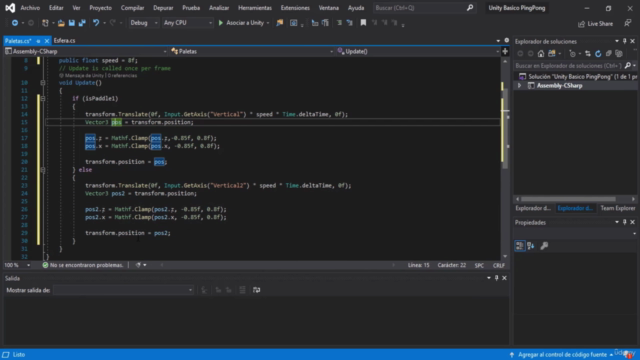Switch to the Team Explorer tab
The height and width of the screenshot is (360, 640).
tap(618, 208)
